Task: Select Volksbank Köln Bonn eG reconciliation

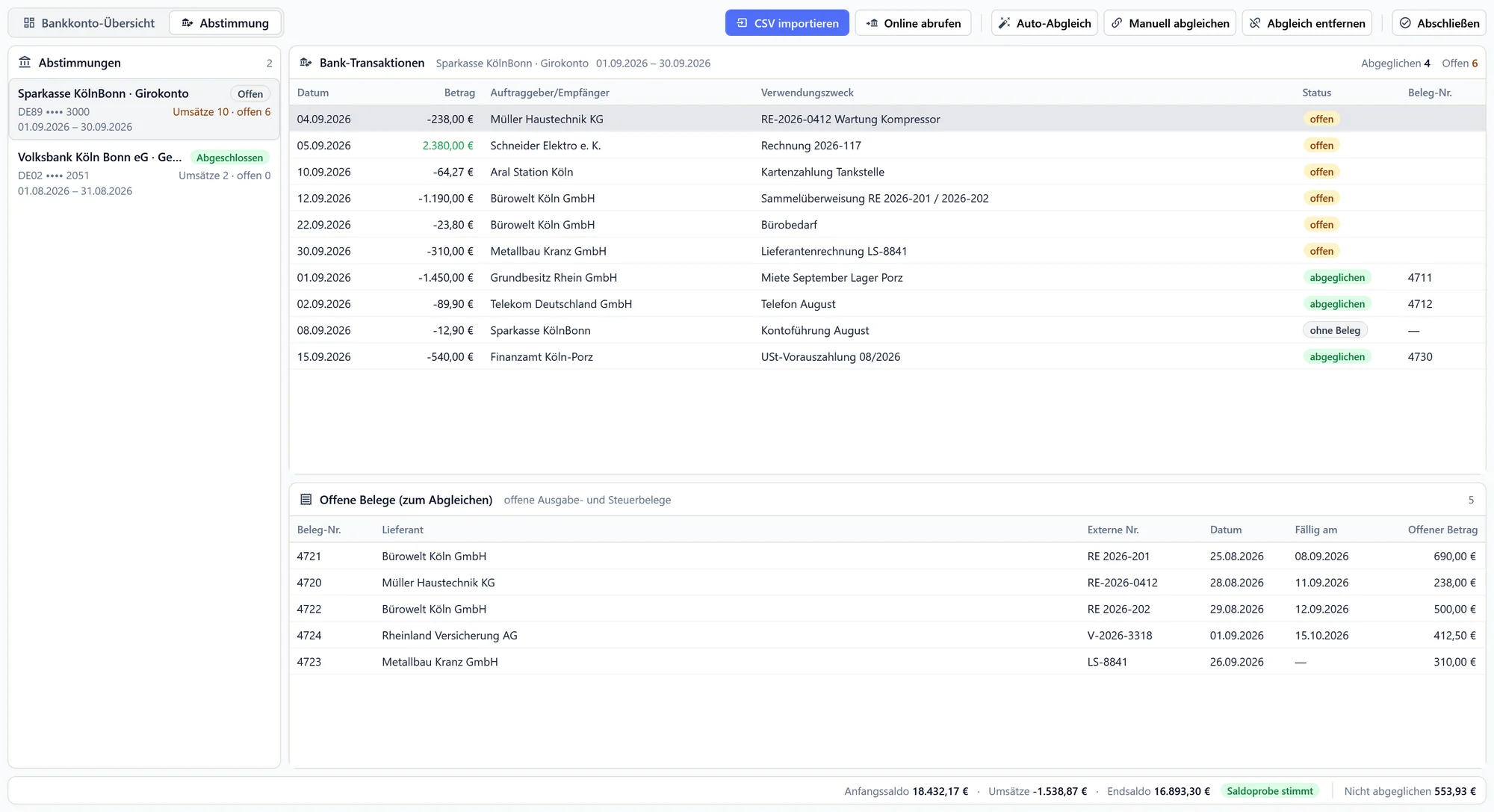Action: [x=144, y=173]
